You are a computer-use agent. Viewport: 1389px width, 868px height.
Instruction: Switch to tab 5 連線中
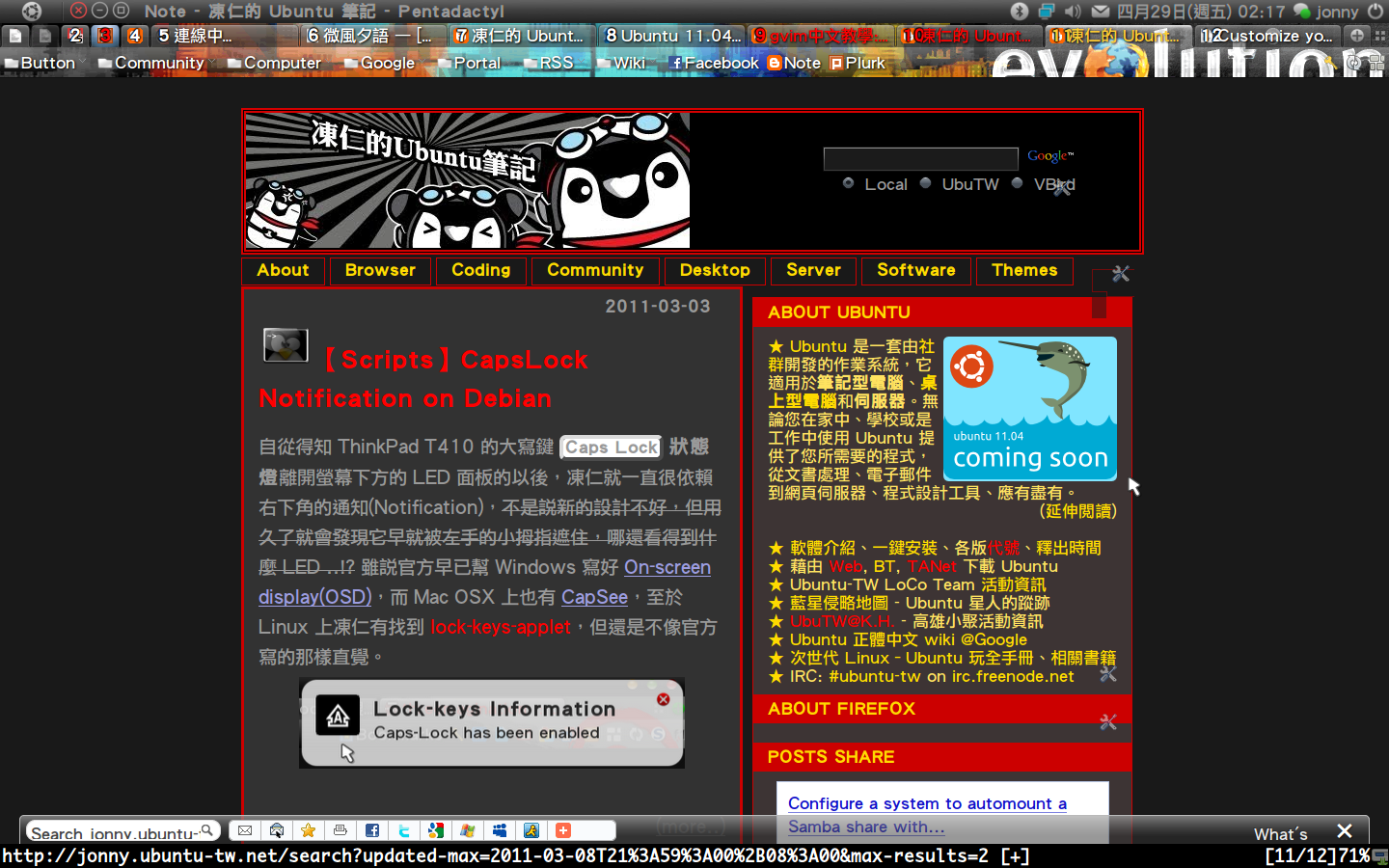(224, 36)
